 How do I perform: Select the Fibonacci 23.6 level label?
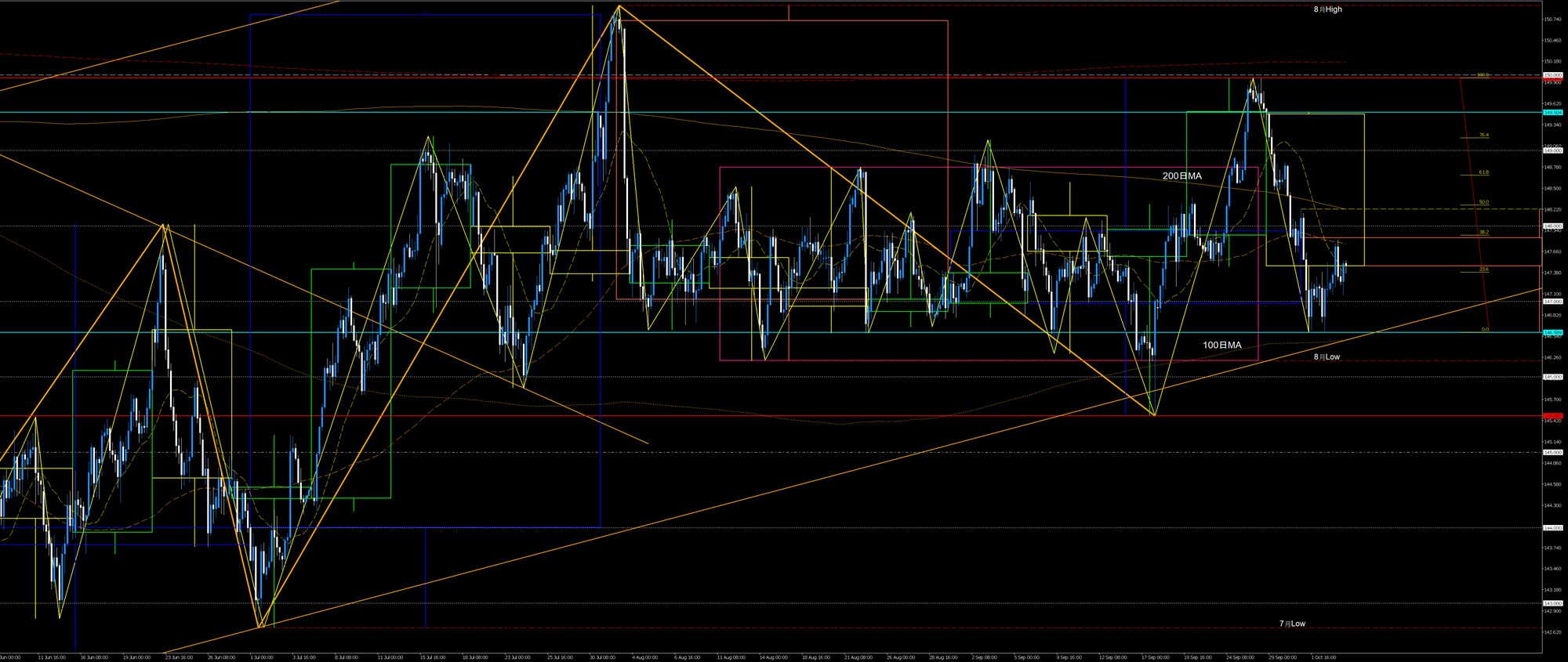click(x=1483, y=270)
